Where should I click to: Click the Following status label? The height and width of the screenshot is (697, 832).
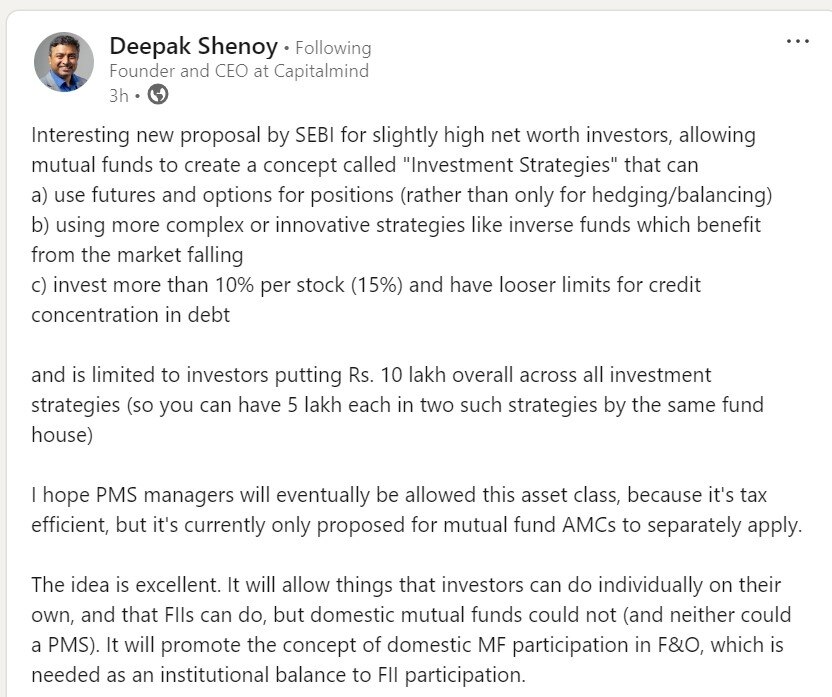333,48
